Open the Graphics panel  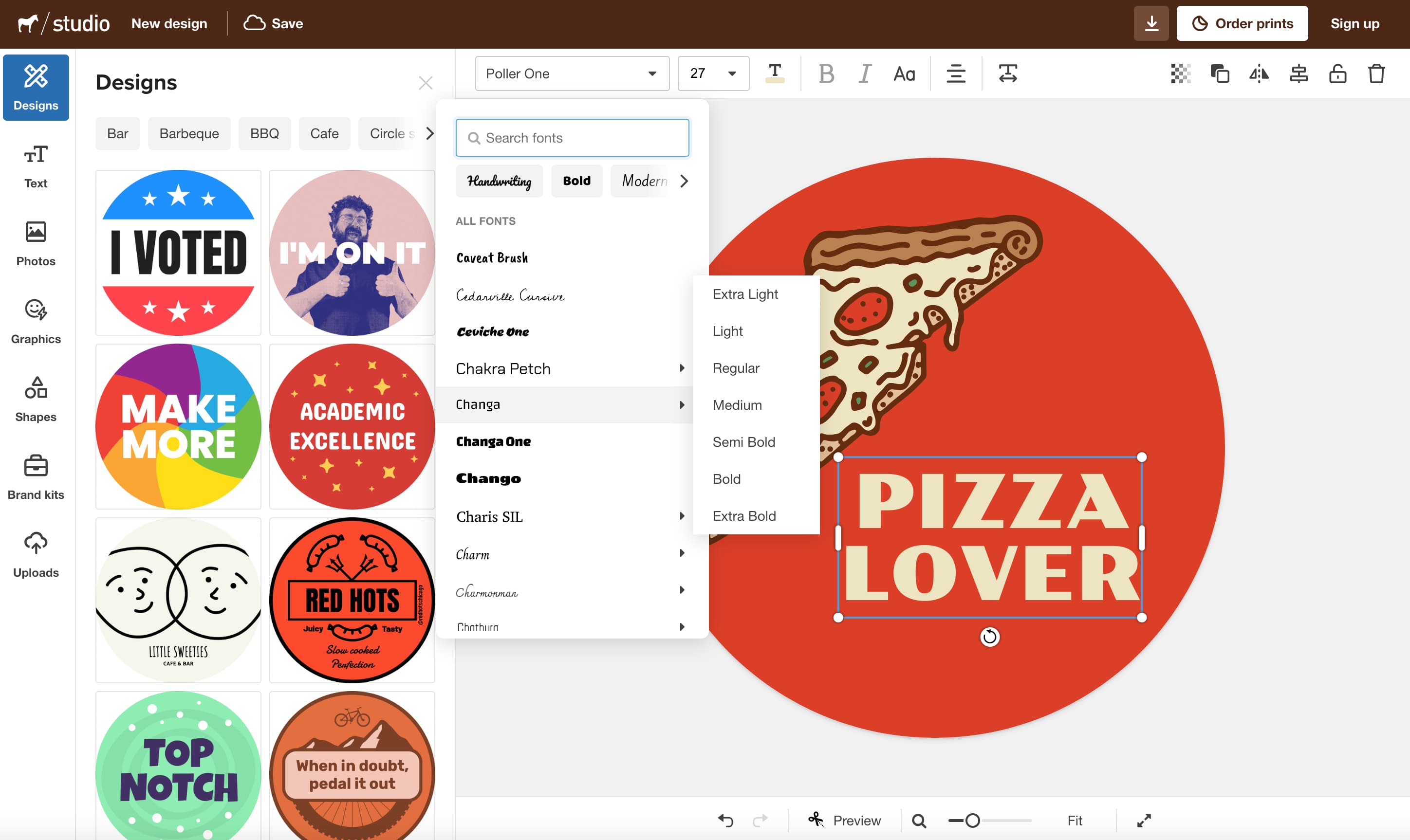pos(35,322)
